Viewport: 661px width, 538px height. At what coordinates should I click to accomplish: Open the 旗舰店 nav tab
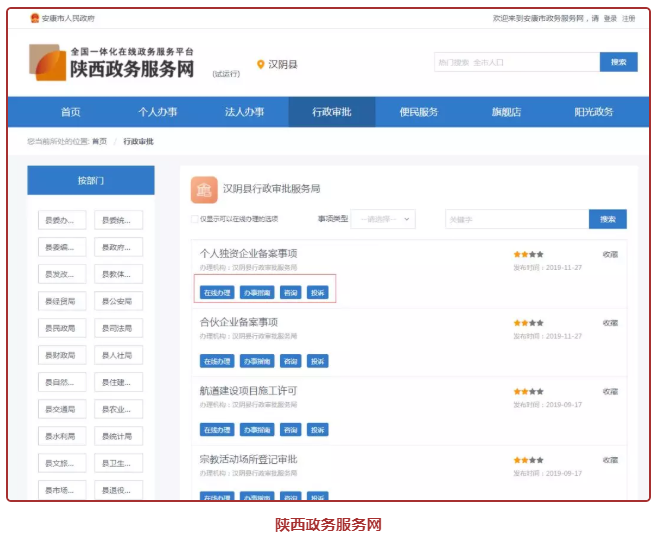[x=506, y=112]
